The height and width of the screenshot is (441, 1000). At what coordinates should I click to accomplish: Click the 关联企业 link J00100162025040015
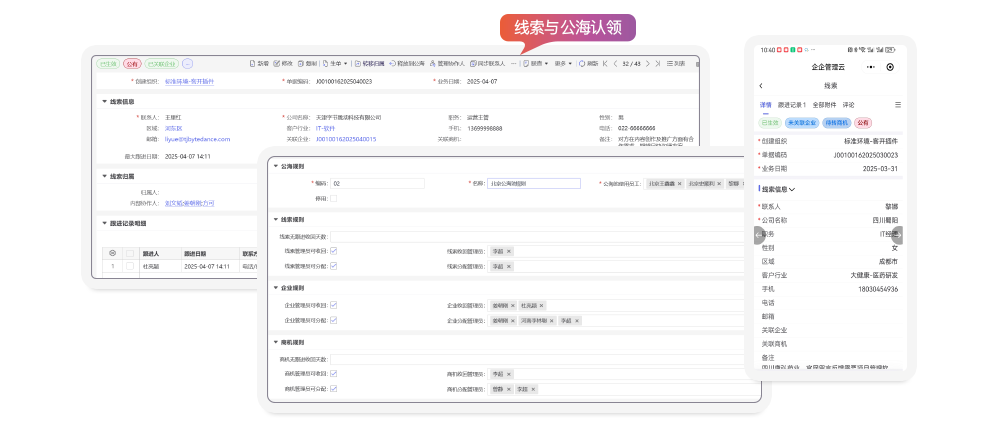[346, 139]
